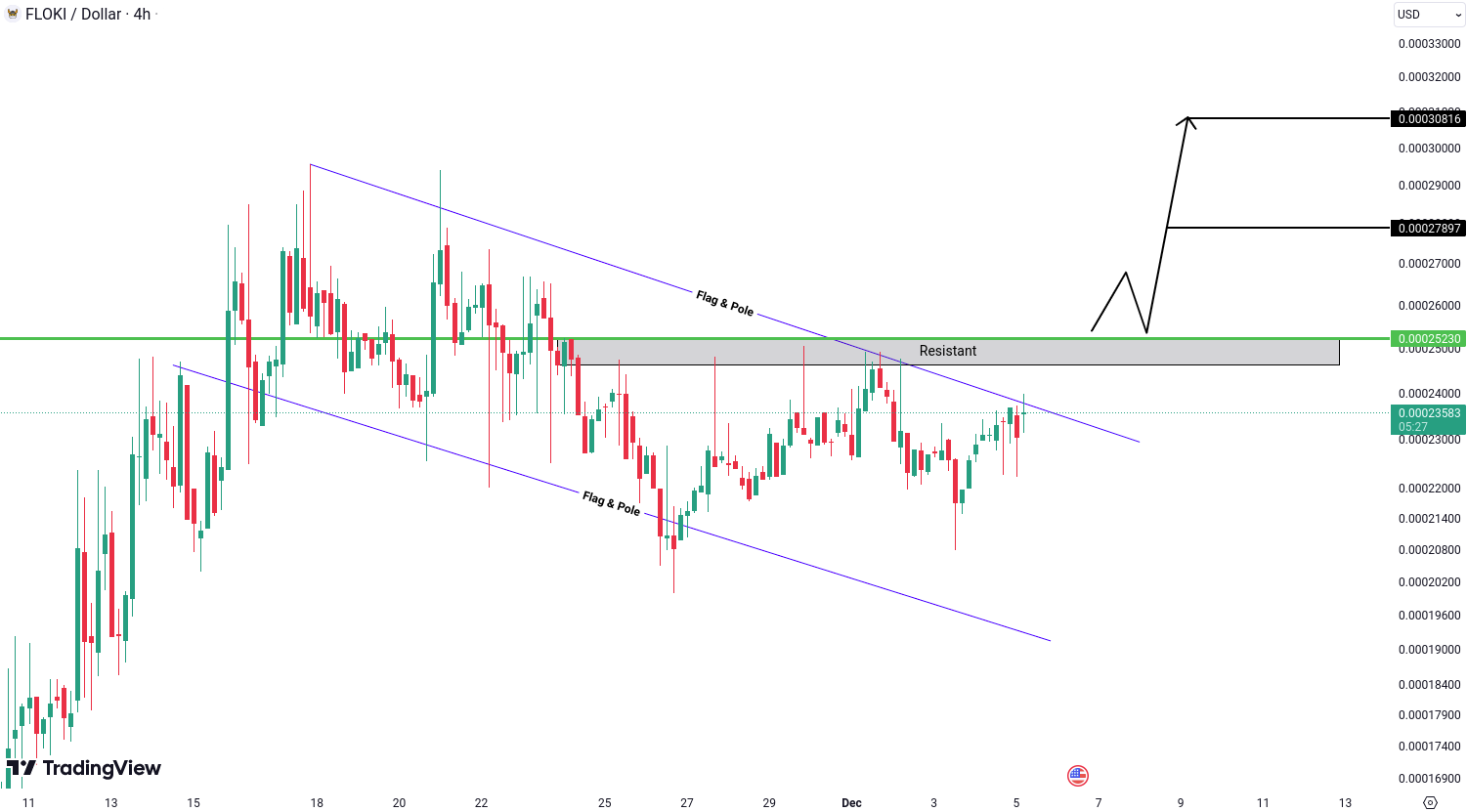Select the 0.00030816 target price label

(x=1429, y=119)
